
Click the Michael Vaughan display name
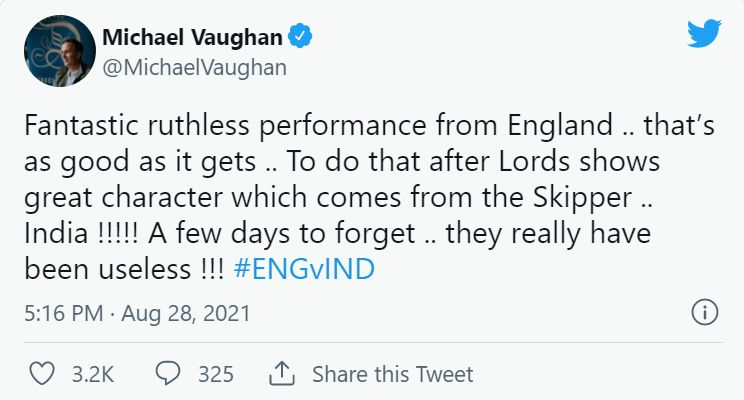click(x=192, y=38)
